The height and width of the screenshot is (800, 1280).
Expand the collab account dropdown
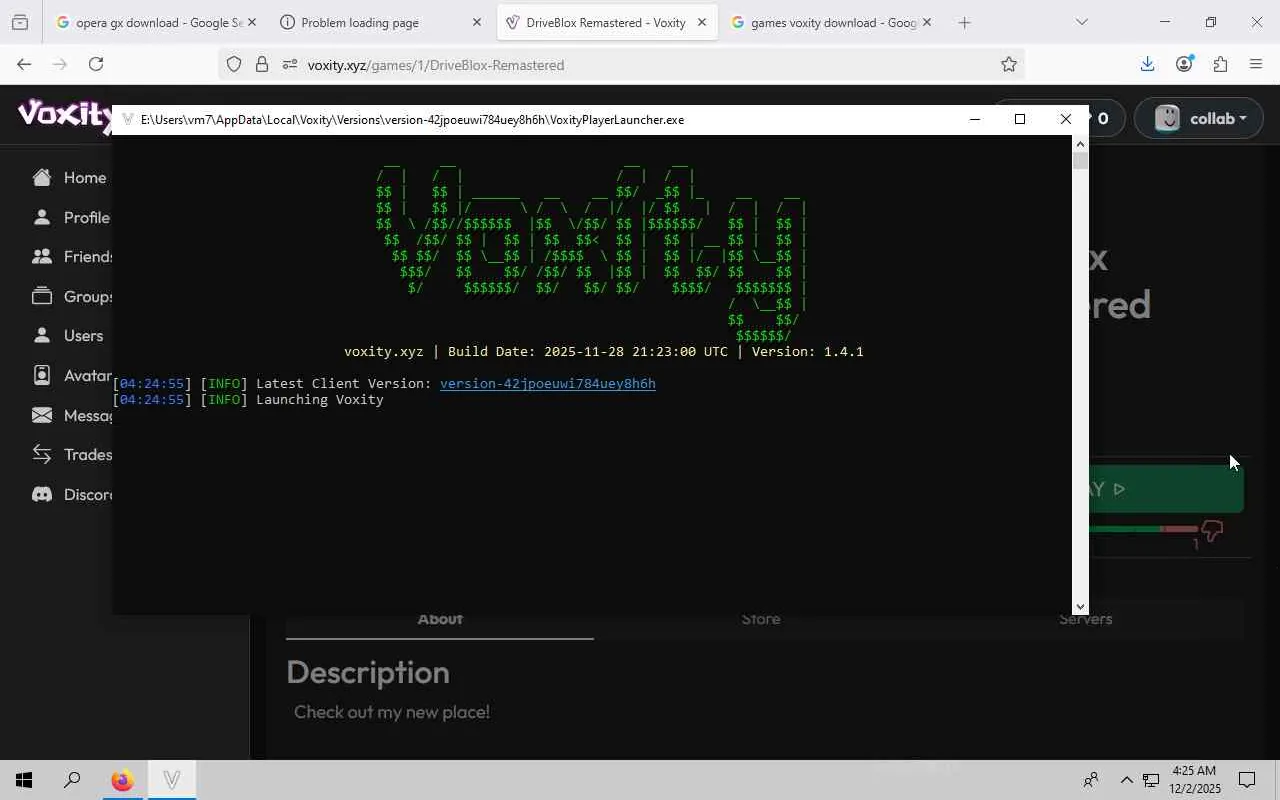click(x=1200, y=118)
